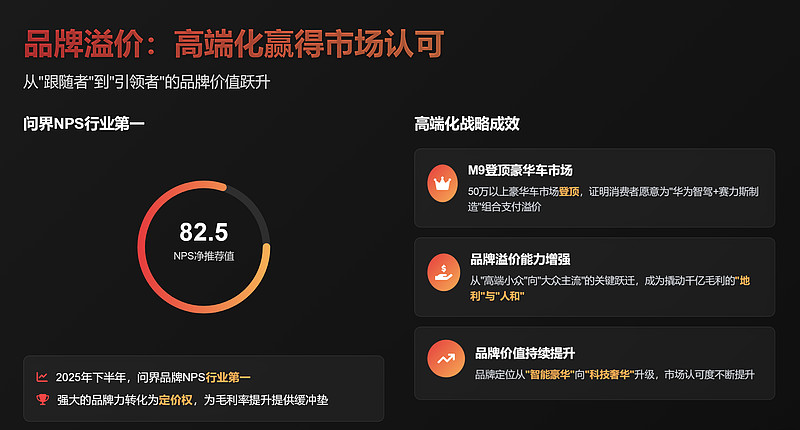Viewport: 800px width, 430px height.
Task: Click the highlighted word 登顶 in M9 card
Action: tap(569, 192)
